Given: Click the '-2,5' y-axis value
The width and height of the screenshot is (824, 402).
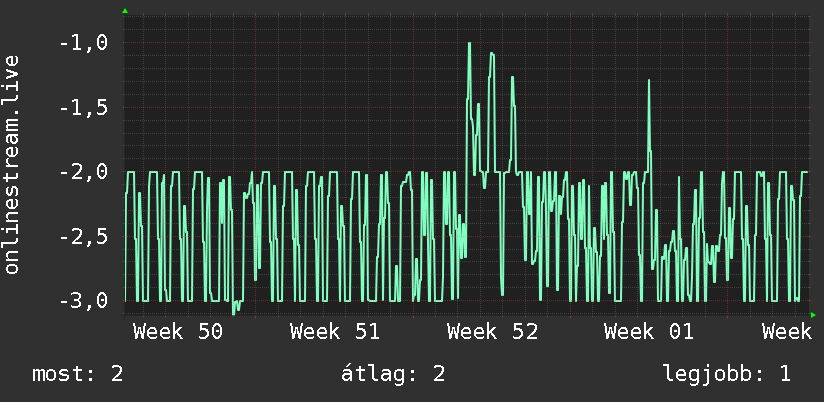Looking at the screenshot, I should [x=83, y=236].
